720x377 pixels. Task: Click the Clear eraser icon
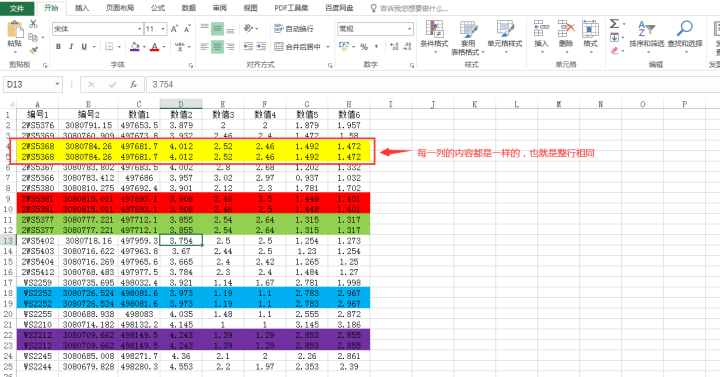[614, 51]
